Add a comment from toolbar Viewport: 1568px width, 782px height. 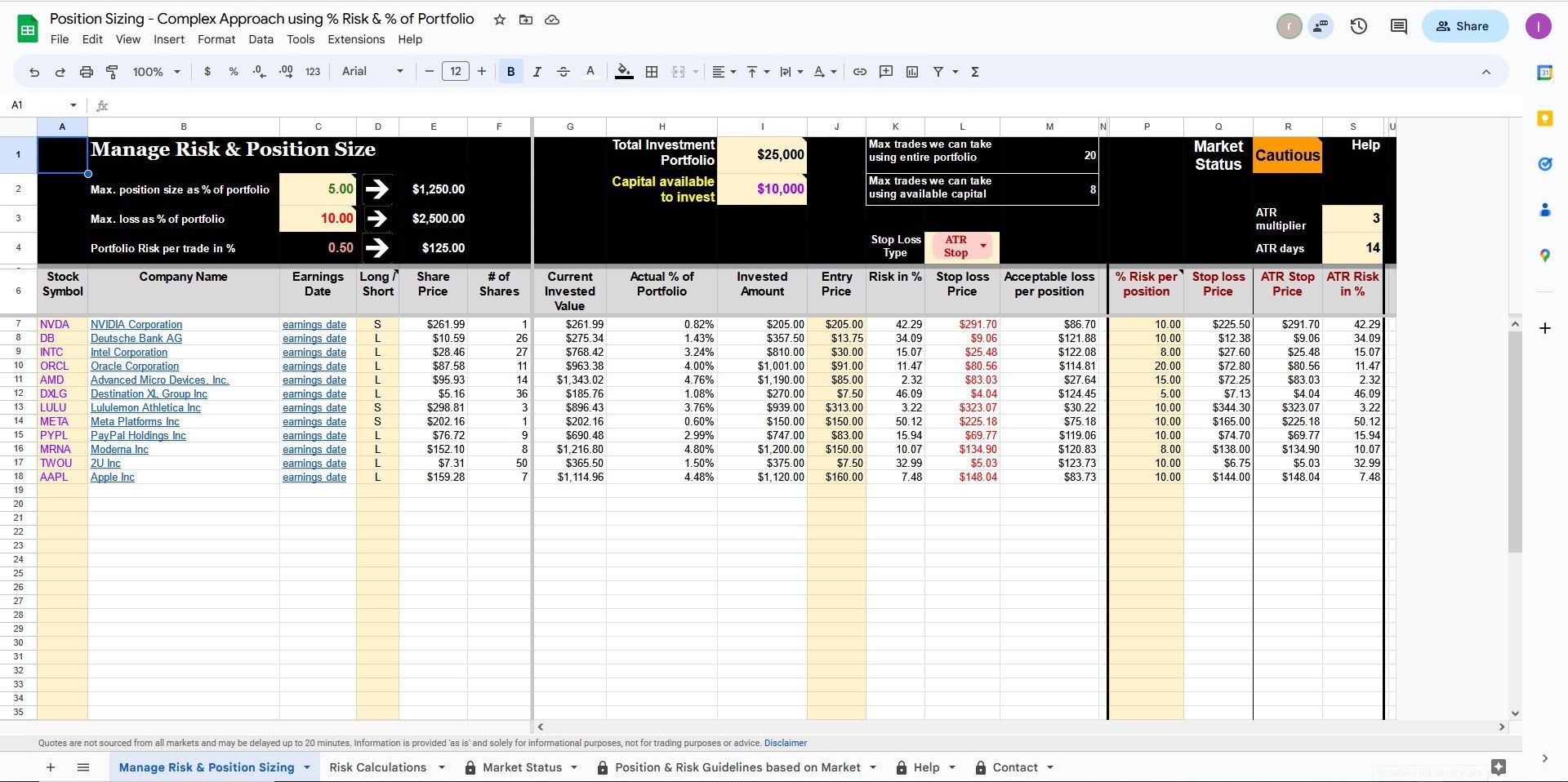(886, 72)
